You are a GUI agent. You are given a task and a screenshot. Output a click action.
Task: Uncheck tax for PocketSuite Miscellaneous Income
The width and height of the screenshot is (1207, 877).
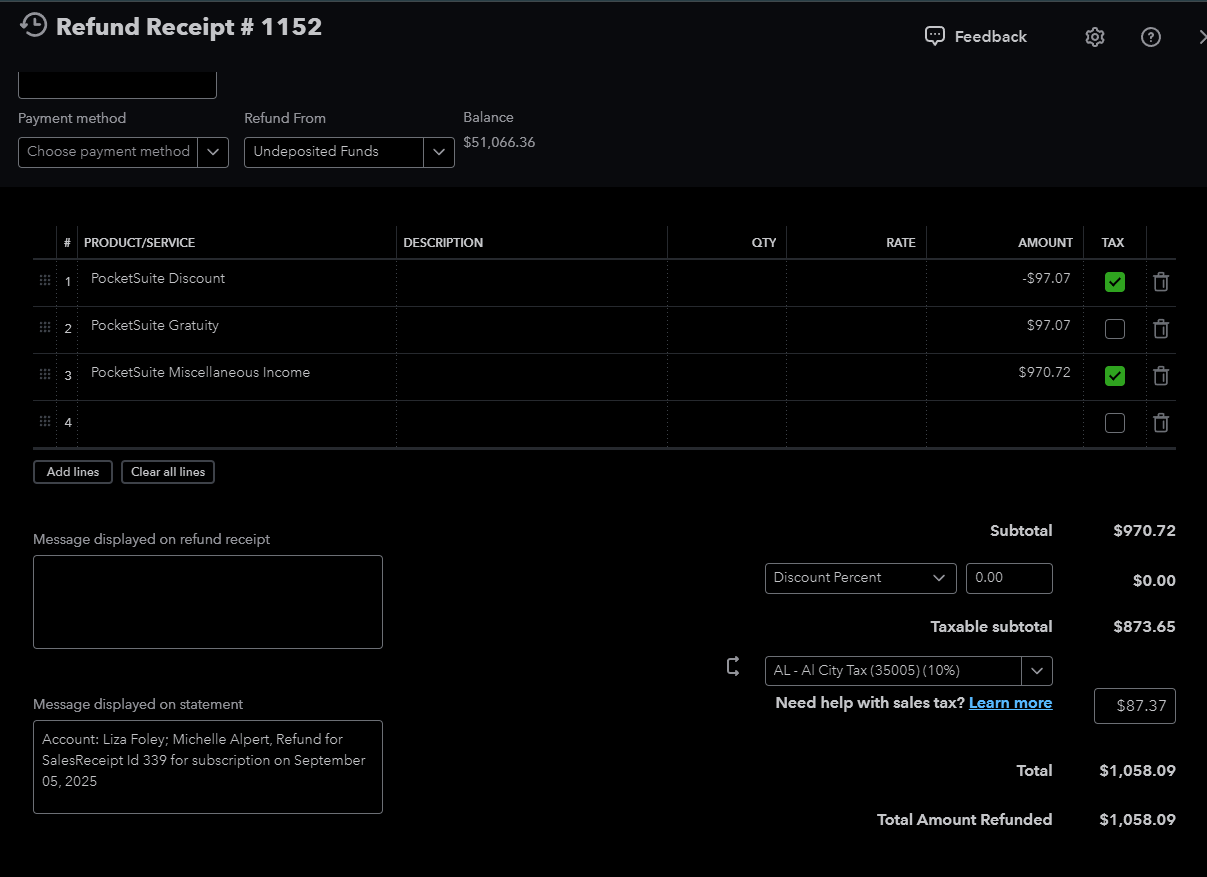pyautogui.click(x=1115, y=376)
